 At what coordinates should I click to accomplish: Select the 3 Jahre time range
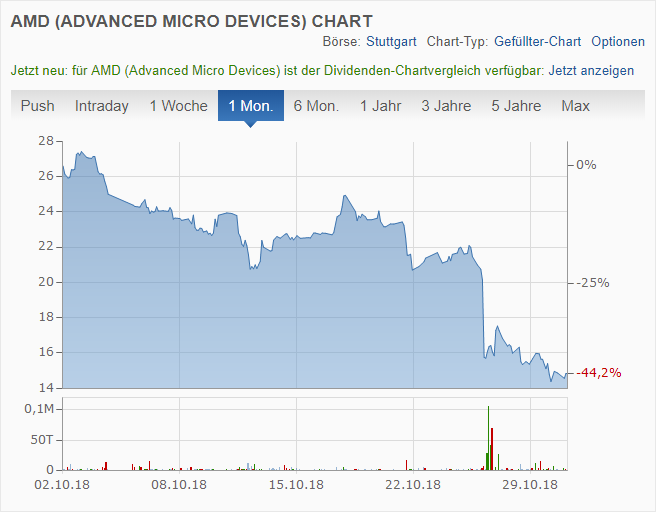click(446, 106)
